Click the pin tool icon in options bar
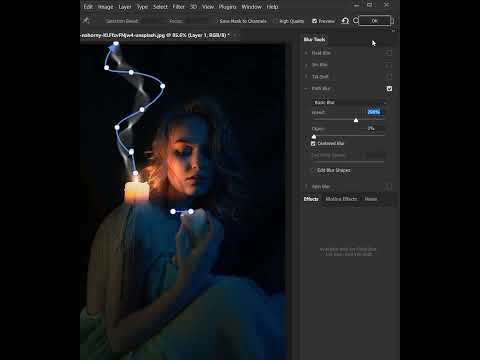This screenshot has width=480, height=360. 86,21
